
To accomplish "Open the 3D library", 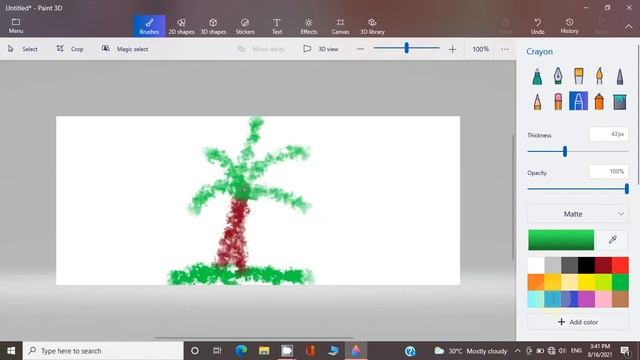I will (372, 26).
